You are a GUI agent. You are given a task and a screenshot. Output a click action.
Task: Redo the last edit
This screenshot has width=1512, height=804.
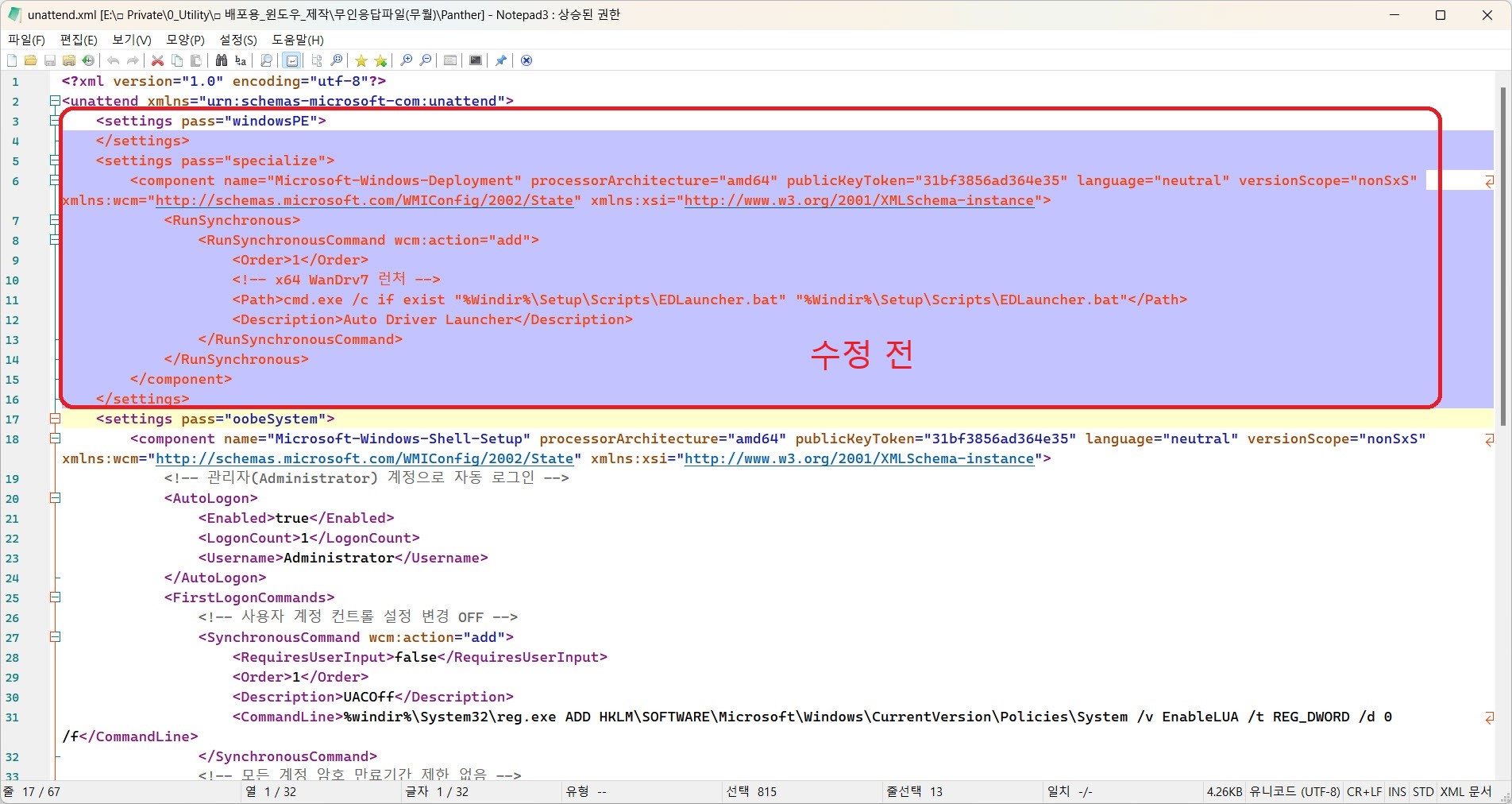pyautogui.click(x=133, y=60)
